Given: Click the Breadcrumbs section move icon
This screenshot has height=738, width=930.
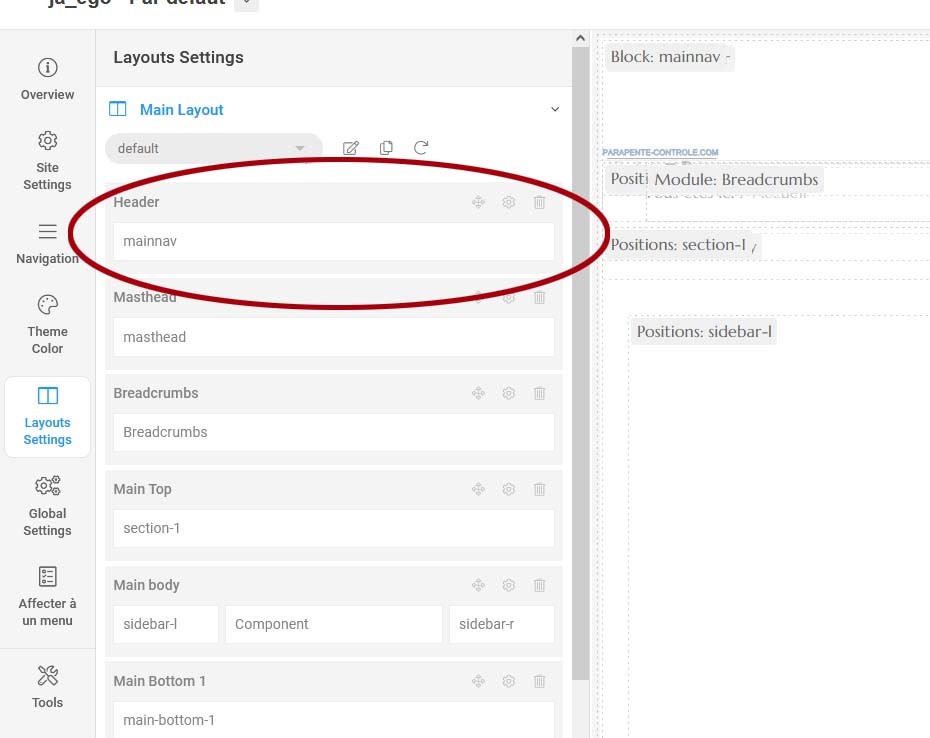Looking at the screenshot, I should click(478, 393).
